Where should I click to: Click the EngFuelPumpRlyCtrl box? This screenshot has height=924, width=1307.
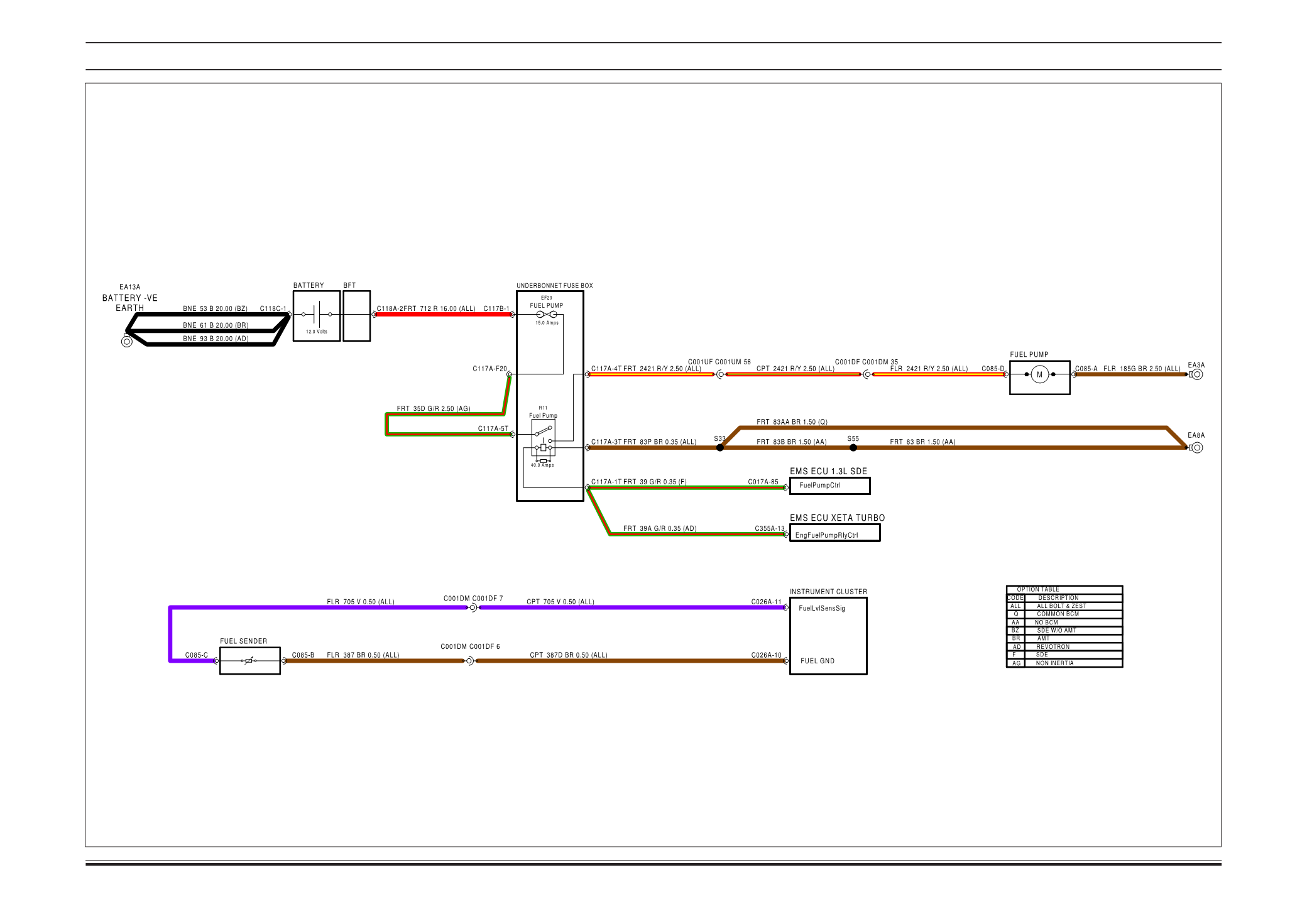(834, 533)
